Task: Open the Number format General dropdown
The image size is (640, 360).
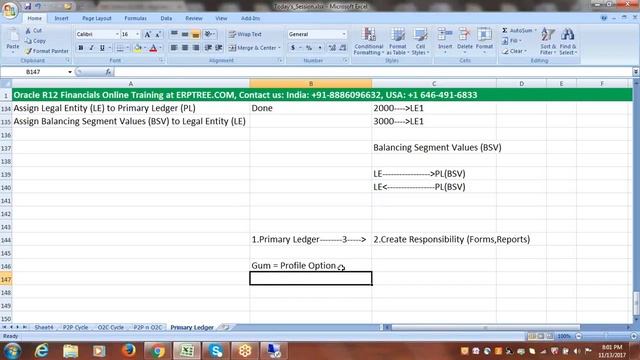Action: pyautogui.click(x=344, y=34)
